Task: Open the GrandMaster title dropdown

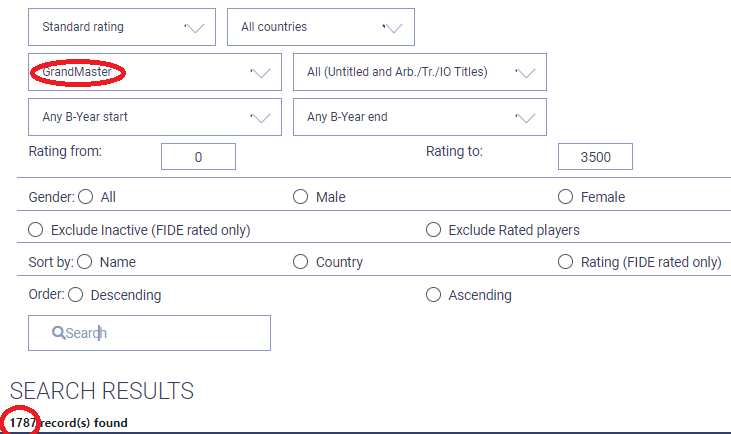Action: coord(154,72)
